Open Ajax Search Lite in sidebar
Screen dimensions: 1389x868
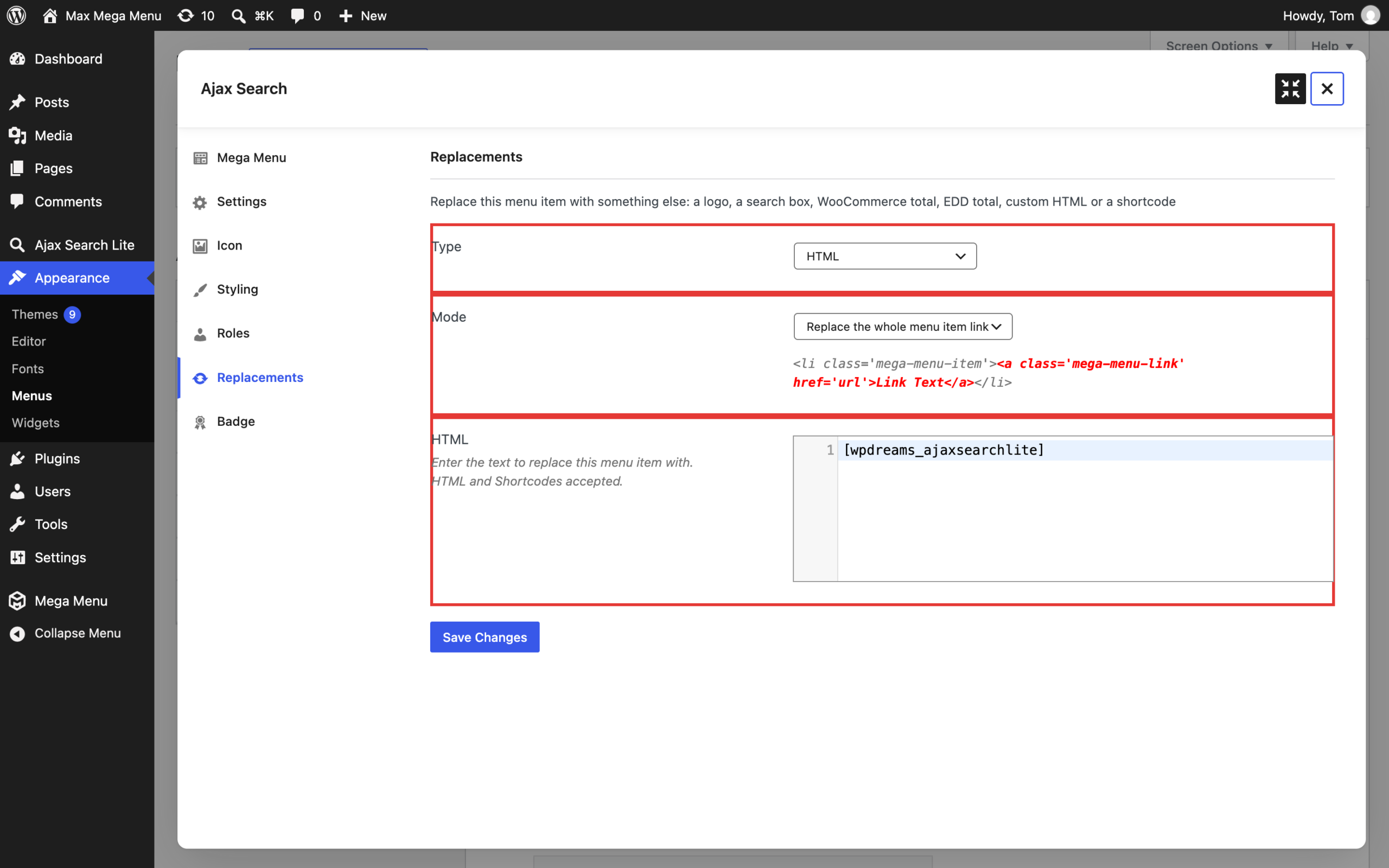click(x=77, y=245)
